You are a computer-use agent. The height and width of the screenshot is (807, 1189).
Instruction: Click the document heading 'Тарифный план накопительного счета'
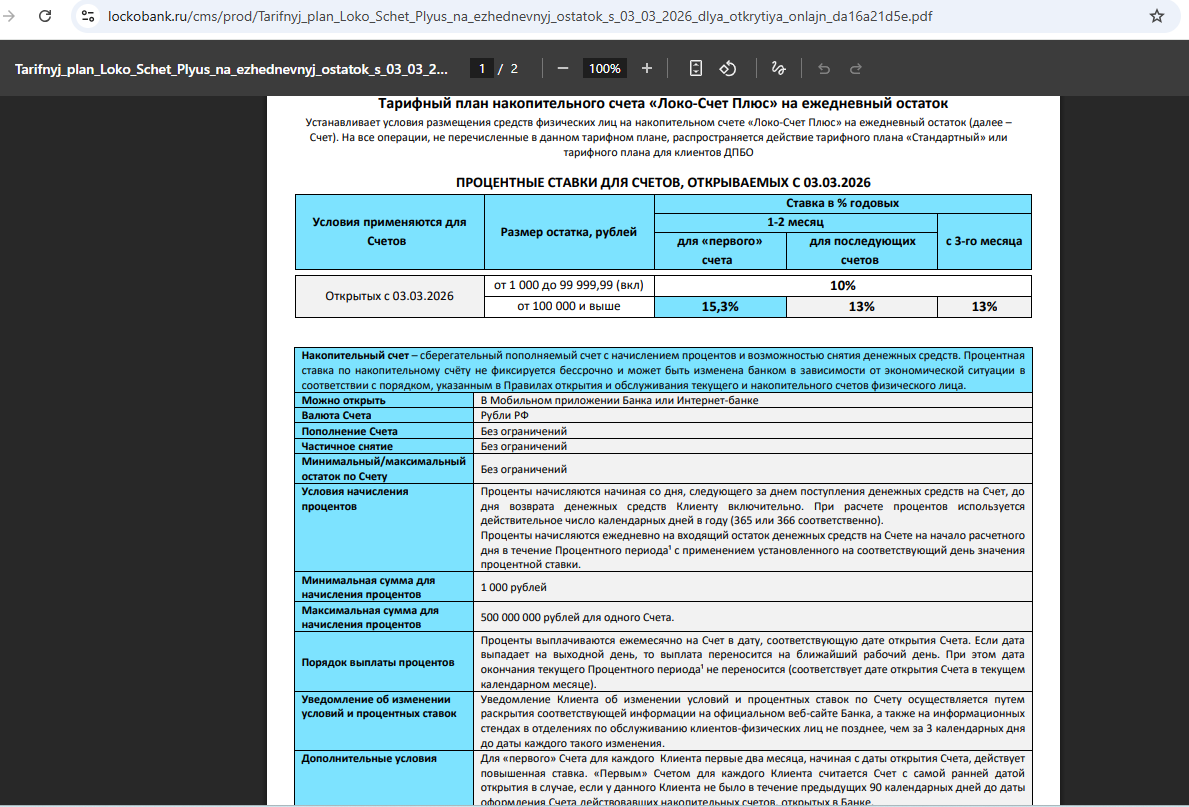662,104
